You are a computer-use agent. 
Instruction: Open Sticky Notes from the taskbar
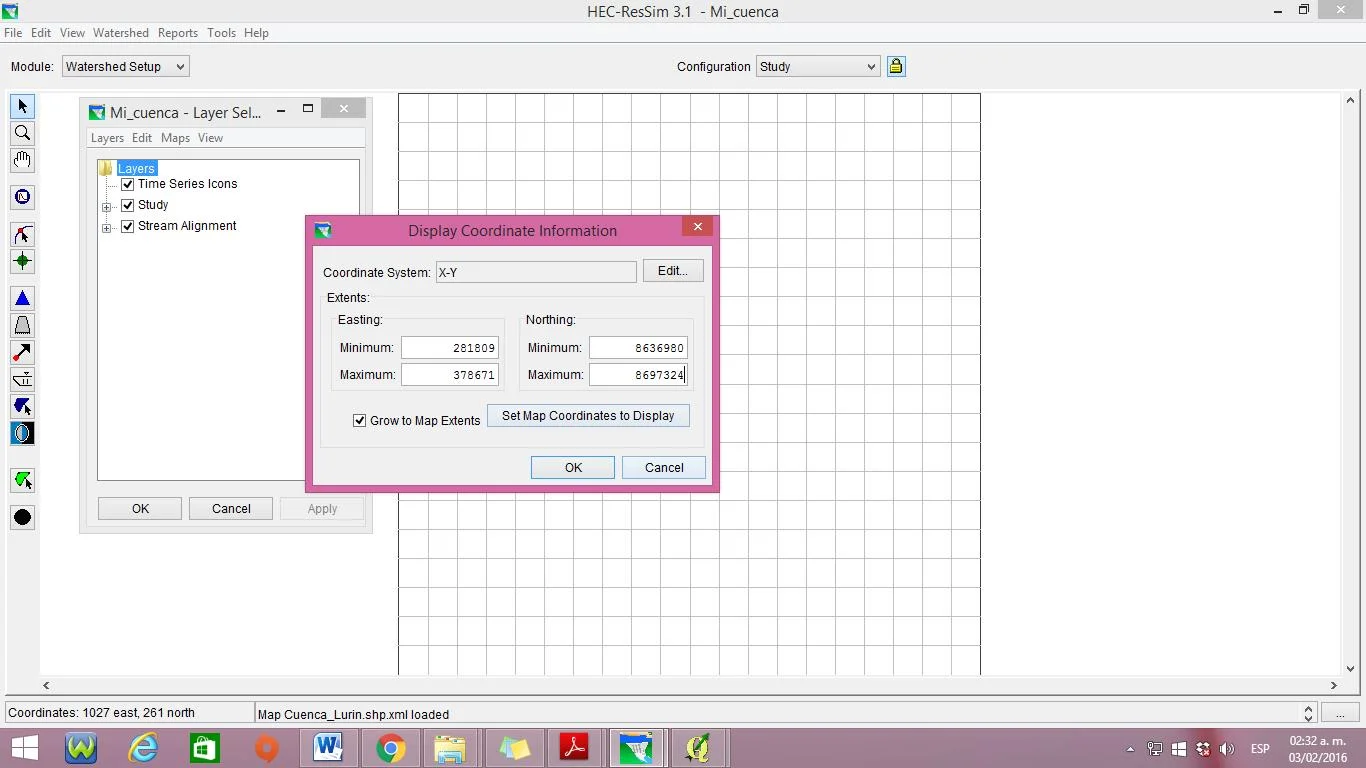513,747
